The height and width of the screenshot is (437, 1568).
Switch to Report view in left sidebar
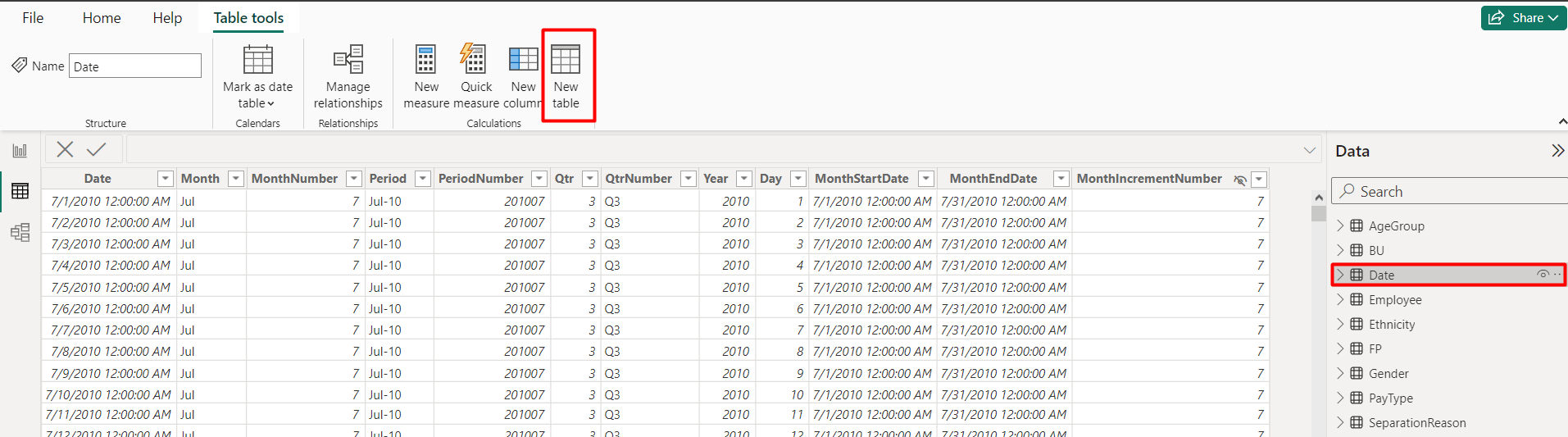pos(20,151)
